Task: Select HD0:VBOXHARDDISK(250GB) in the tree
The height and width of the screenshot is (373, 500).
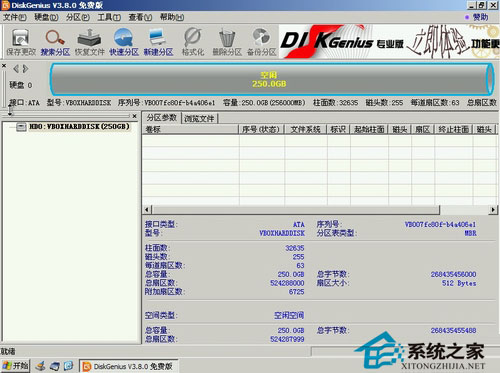Action: pos(79,126)
